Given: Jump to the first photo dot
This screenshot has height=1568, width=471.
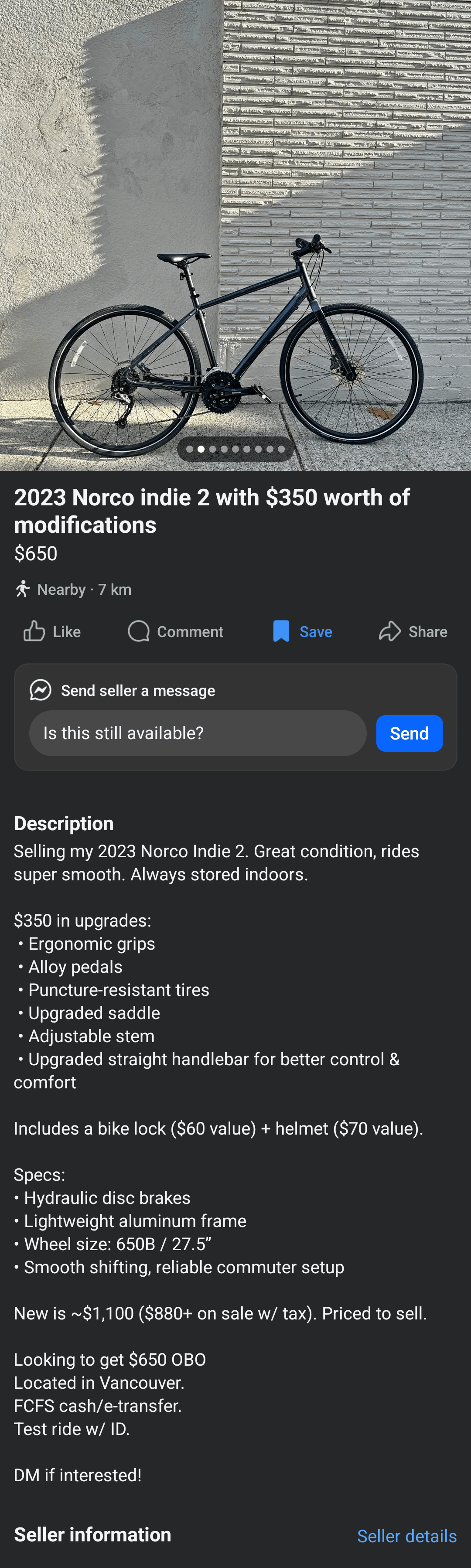Looking at the screenshot, I should click(x=190, y=449).
